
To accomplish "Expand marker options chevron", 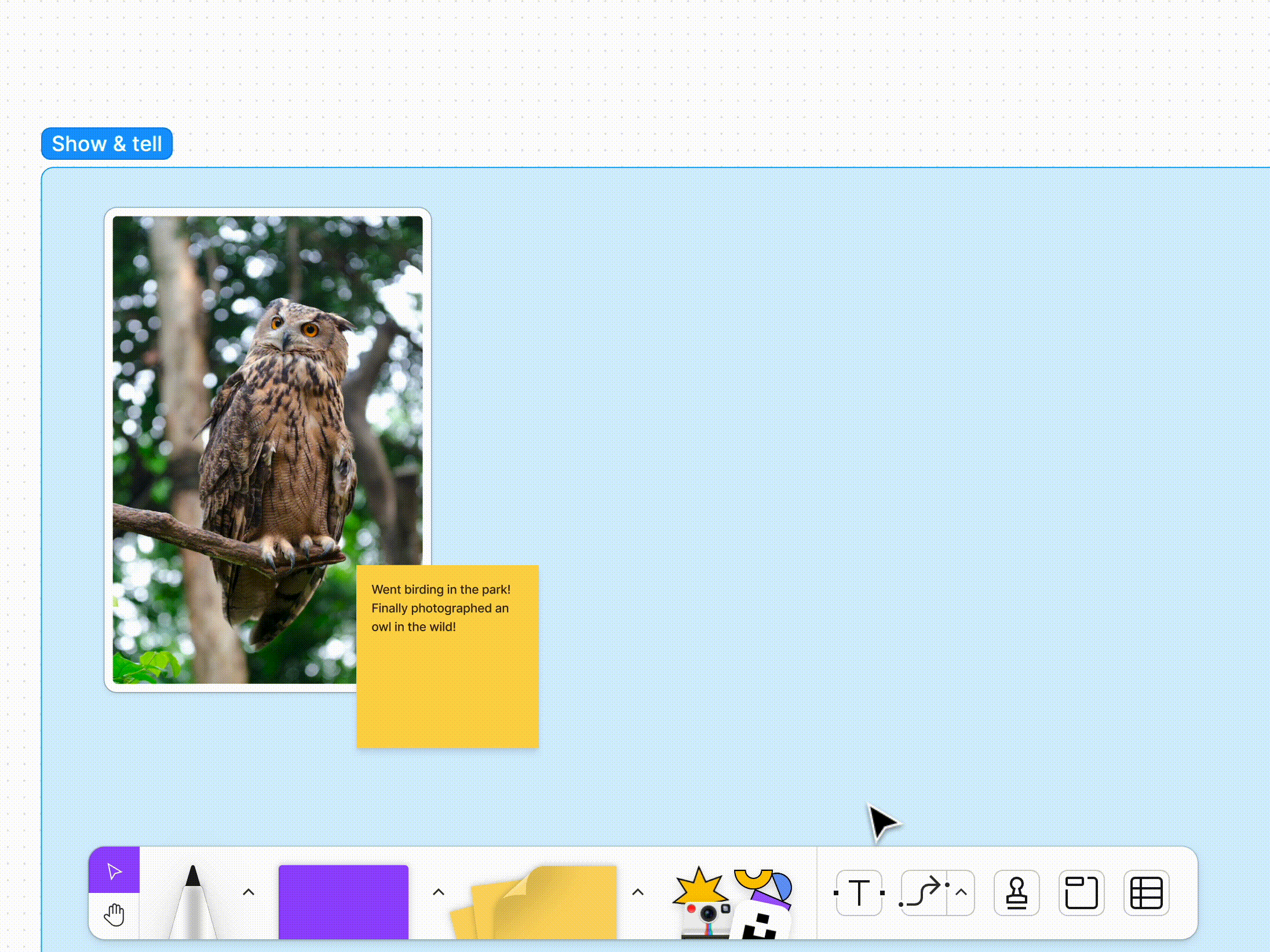I will click(249, 892).
